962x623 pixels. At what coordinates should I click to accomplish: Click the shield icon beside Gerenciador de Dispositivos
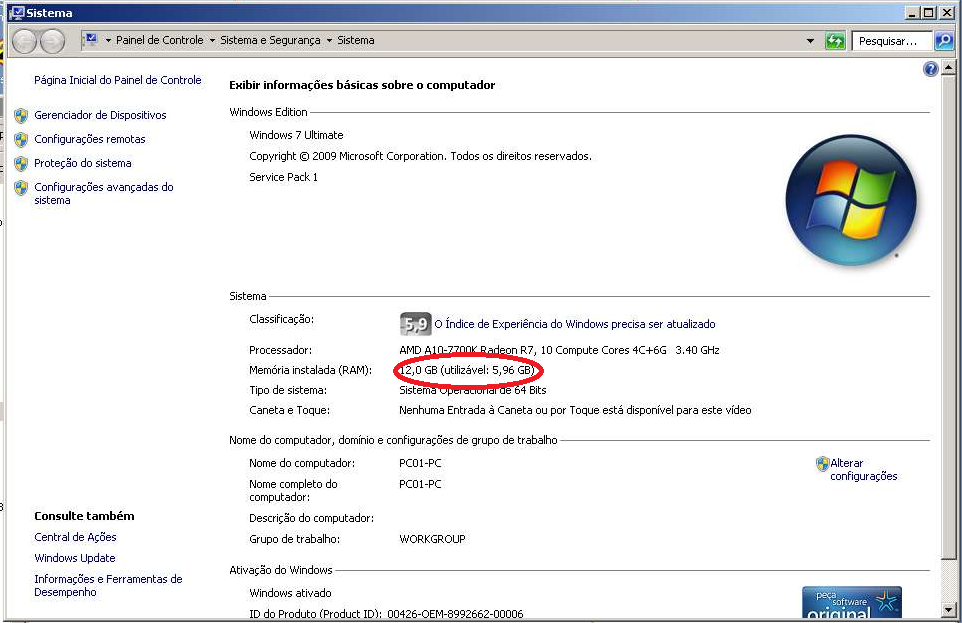(x=21, y=115)
